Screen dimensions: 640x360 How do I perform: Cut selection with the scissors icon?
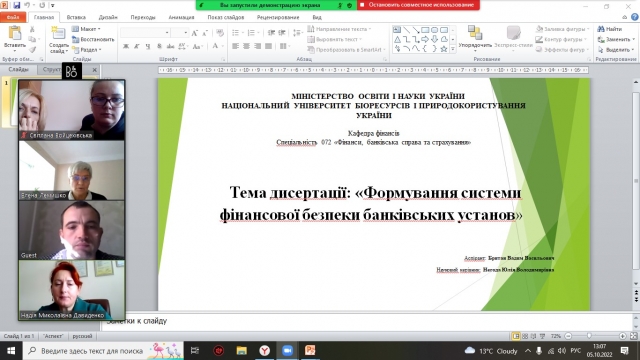[x=32, y=29]
